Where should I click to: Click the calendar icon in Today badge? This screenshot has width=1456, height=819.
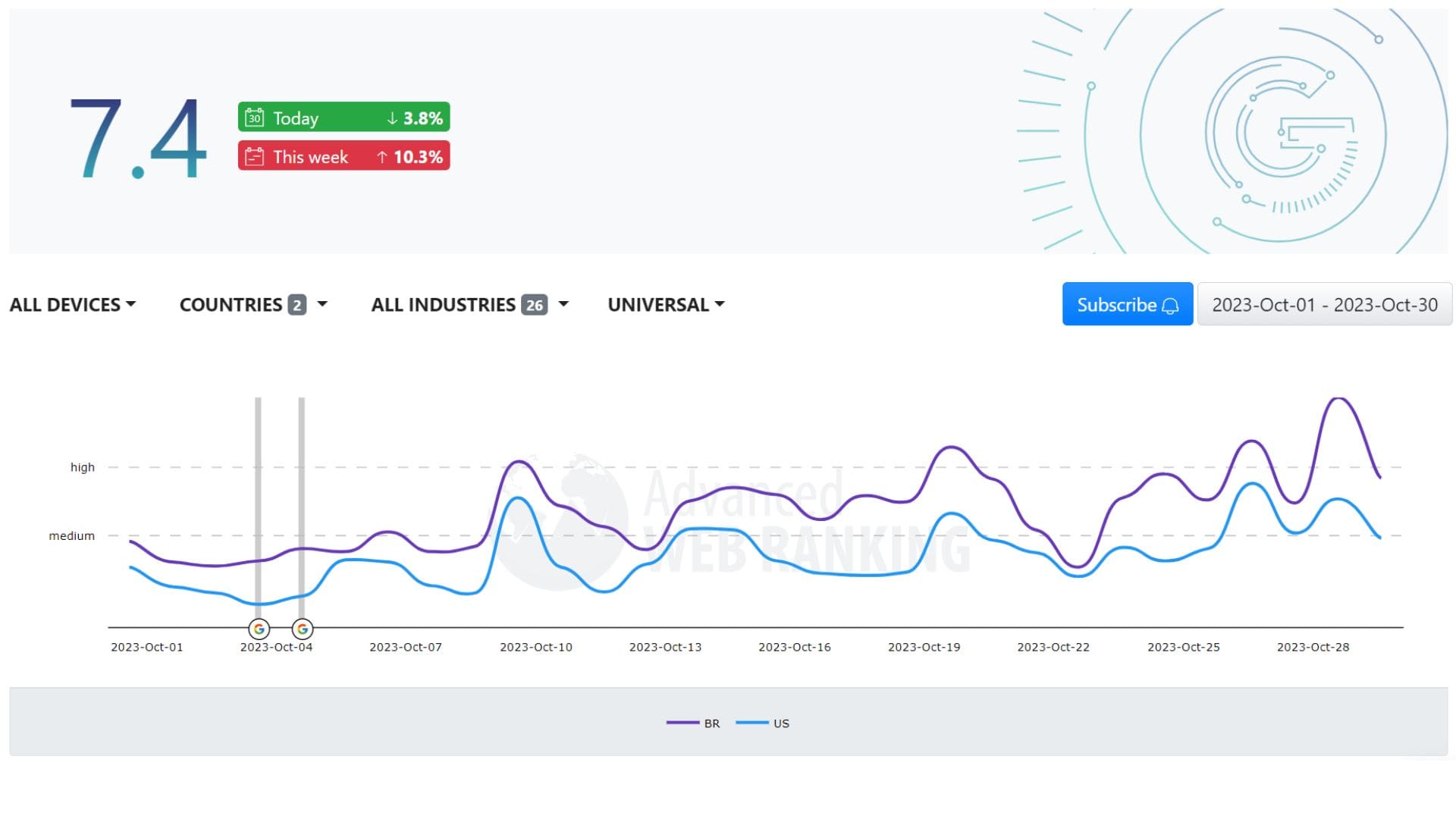[x=254, y=118]
